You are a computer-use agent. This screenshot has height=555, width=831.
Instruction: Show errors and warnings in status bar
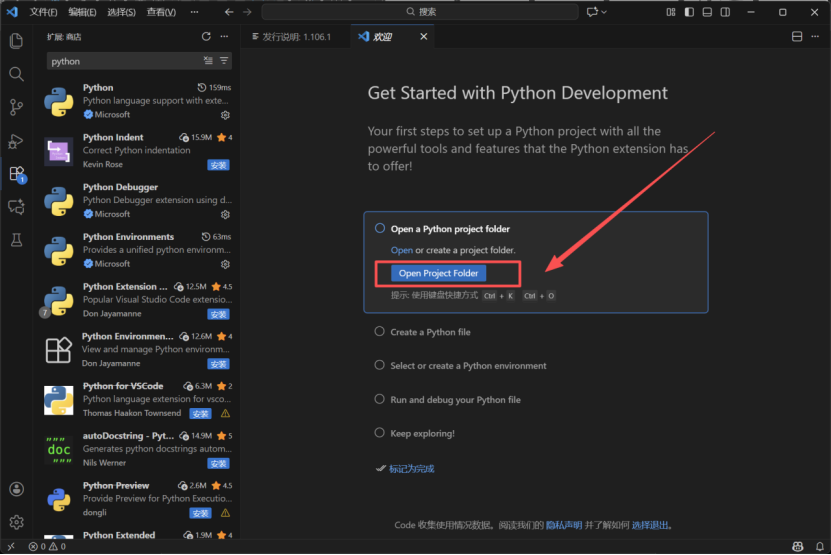tap(47, 546)
